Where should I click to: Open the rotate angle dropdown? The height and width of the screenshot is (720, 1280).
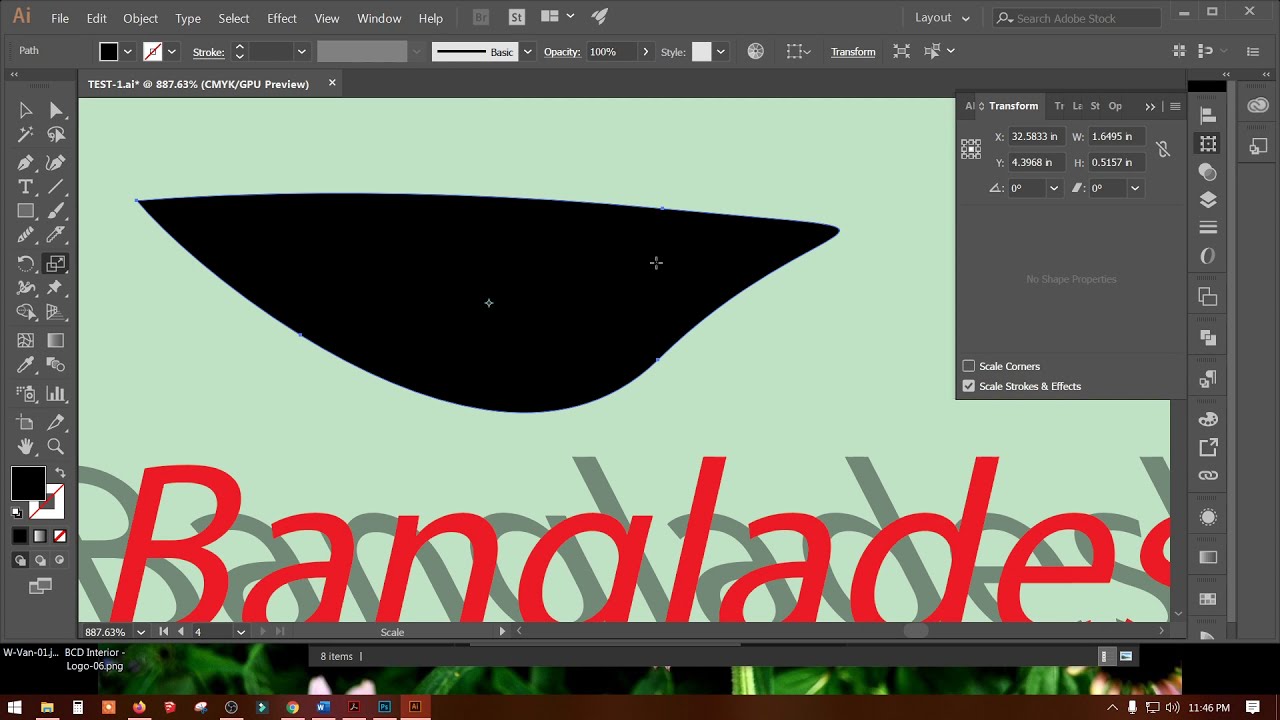[x=1053, y=188]
